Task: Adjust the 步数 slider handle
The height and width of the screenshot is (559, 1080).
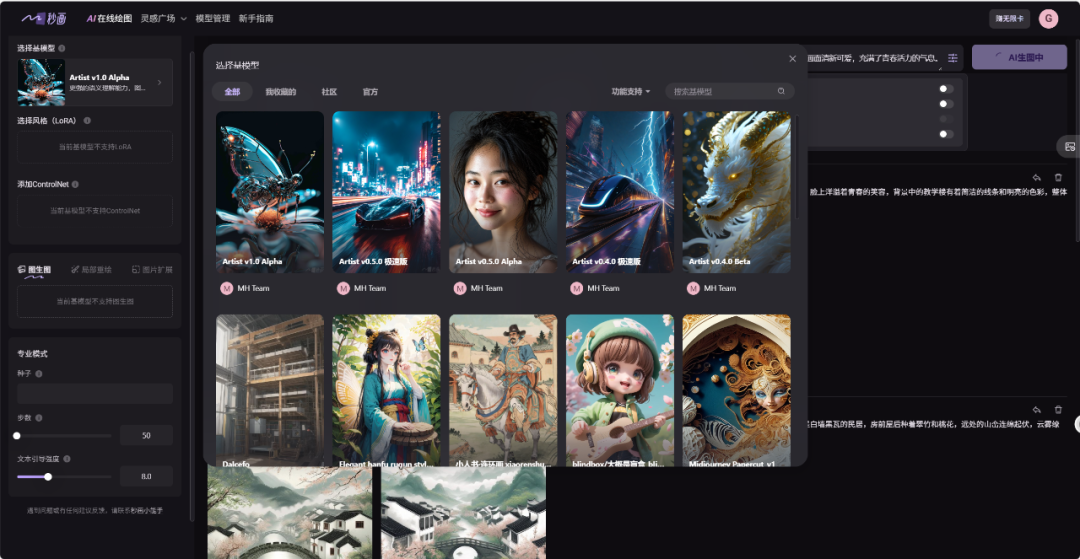Action: (x=17, y=436)
